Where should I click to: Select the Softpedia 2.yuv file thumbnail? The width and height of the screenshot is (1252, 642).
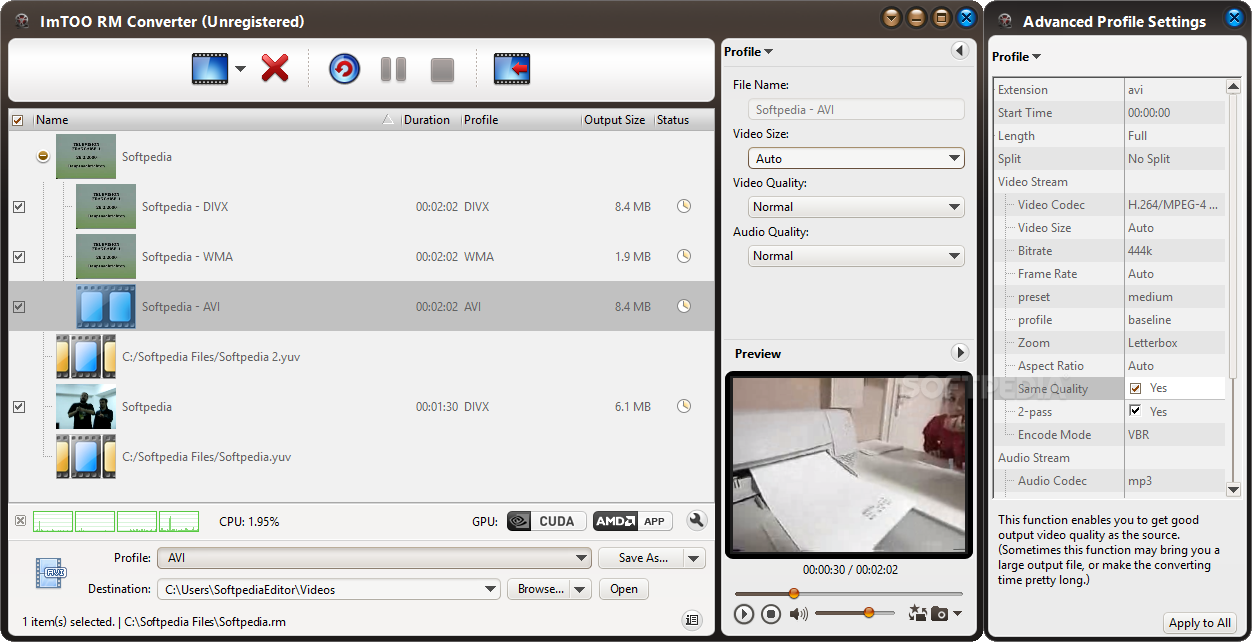click(86, 356)
